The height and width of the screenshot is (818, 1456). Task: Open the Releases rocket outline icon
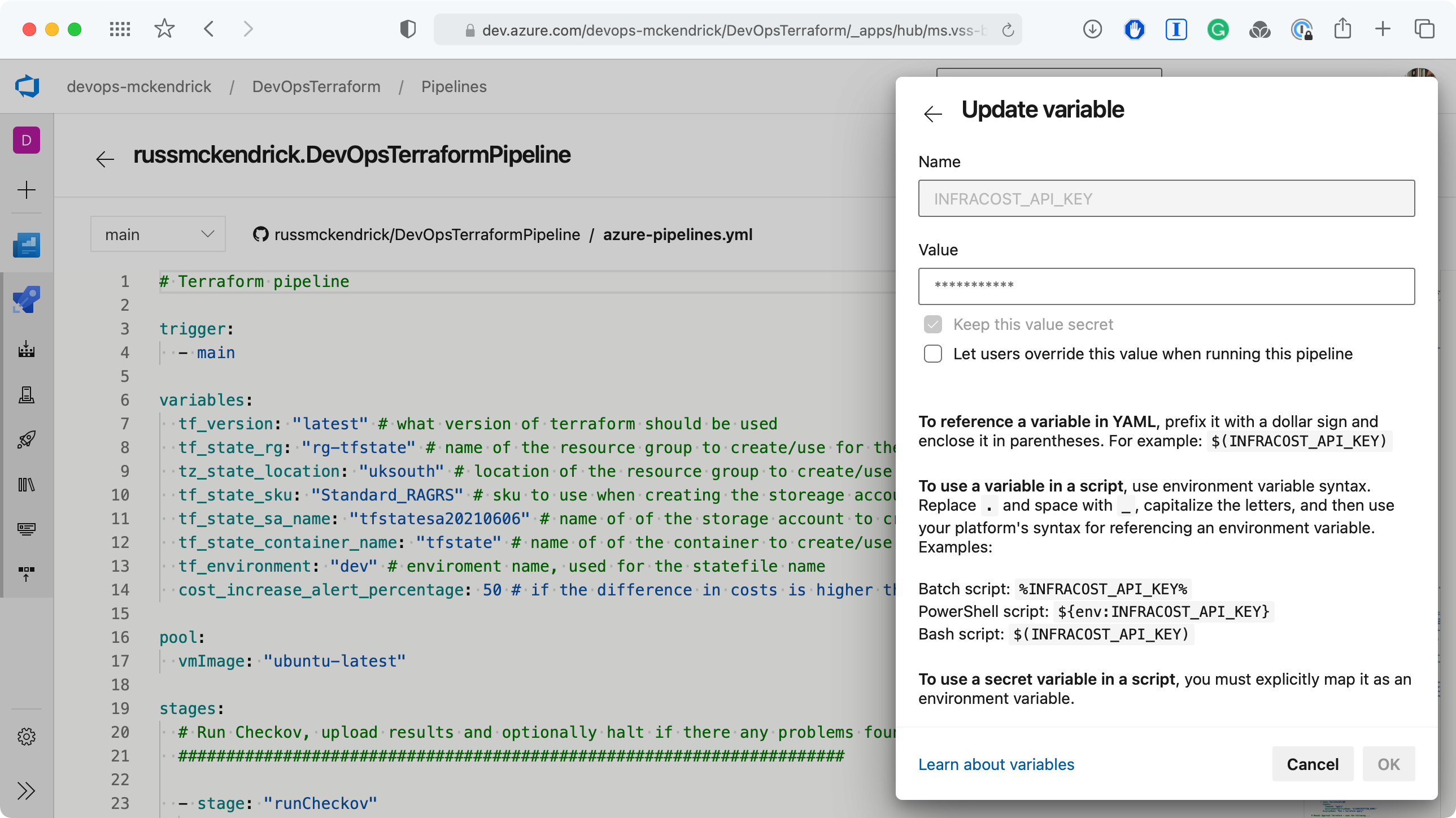point(27,440)
